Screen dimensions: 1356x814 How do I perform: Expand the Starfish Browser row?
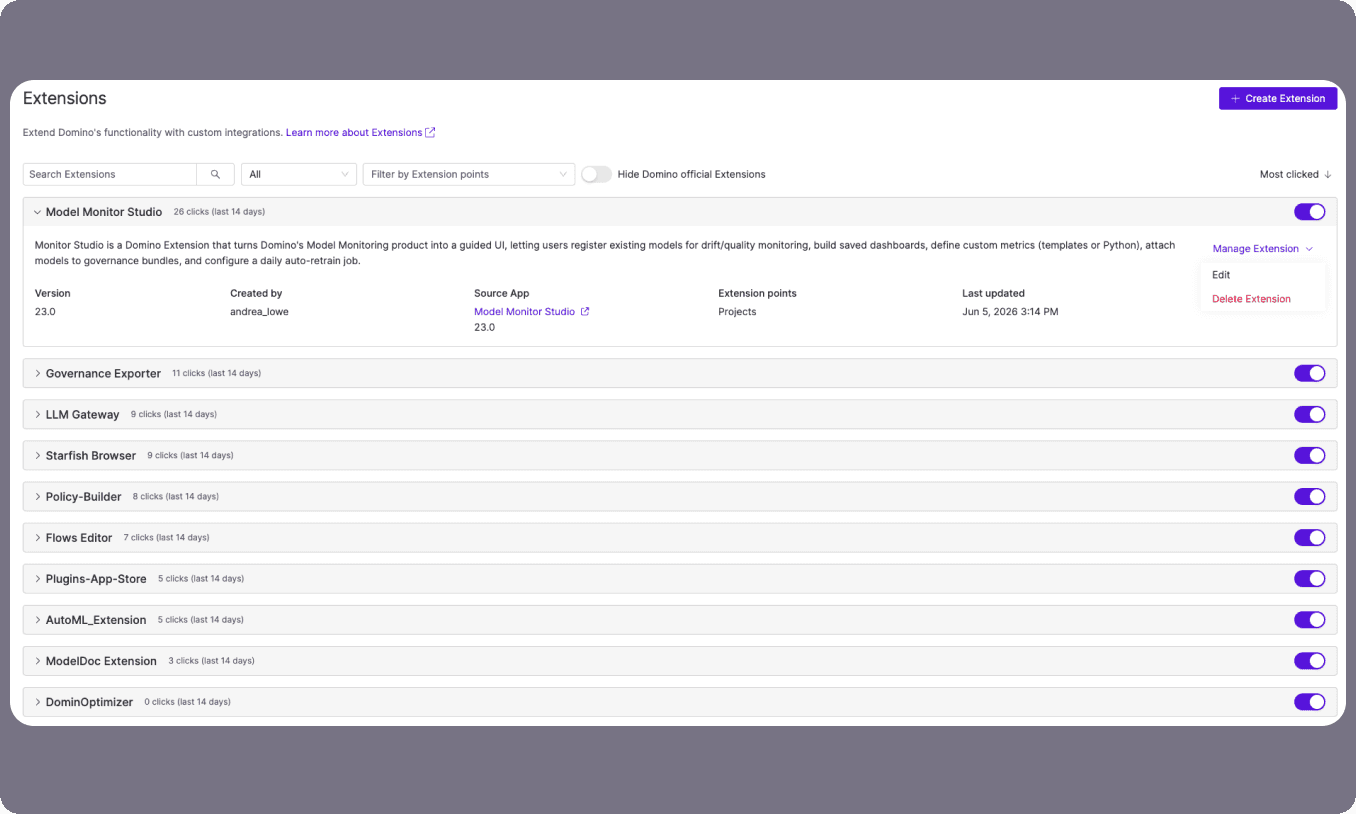37,455
